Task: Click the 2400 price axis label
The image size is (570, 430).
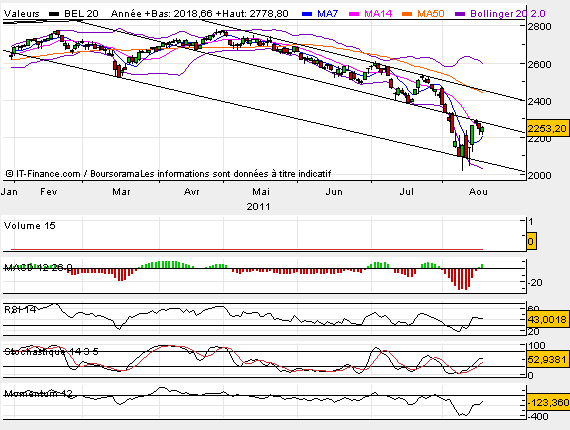Action: (x=539, y=101)
